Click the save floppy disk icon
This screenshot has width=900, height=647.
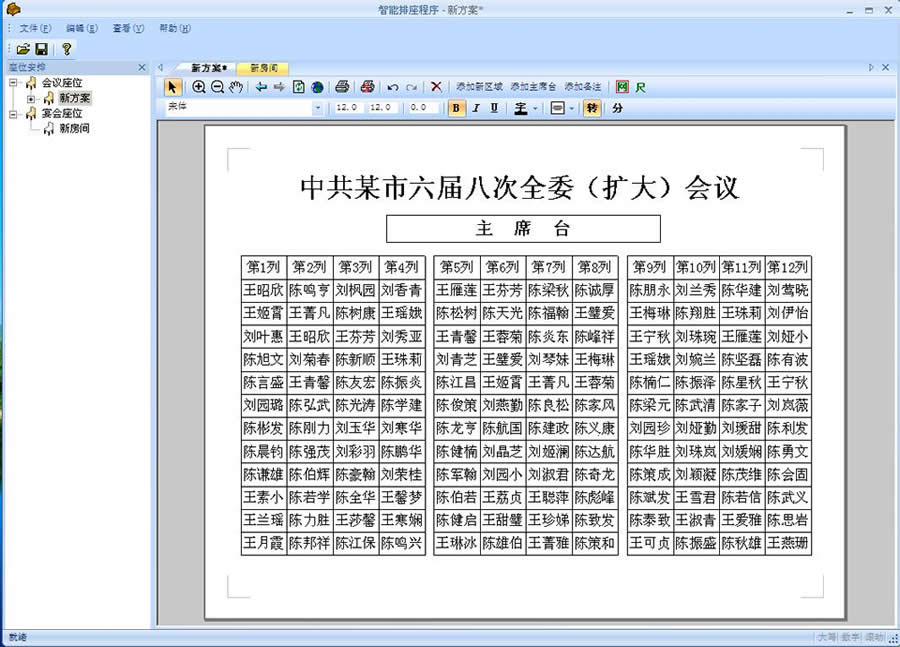pyautogui.click(x=41, y=48)
